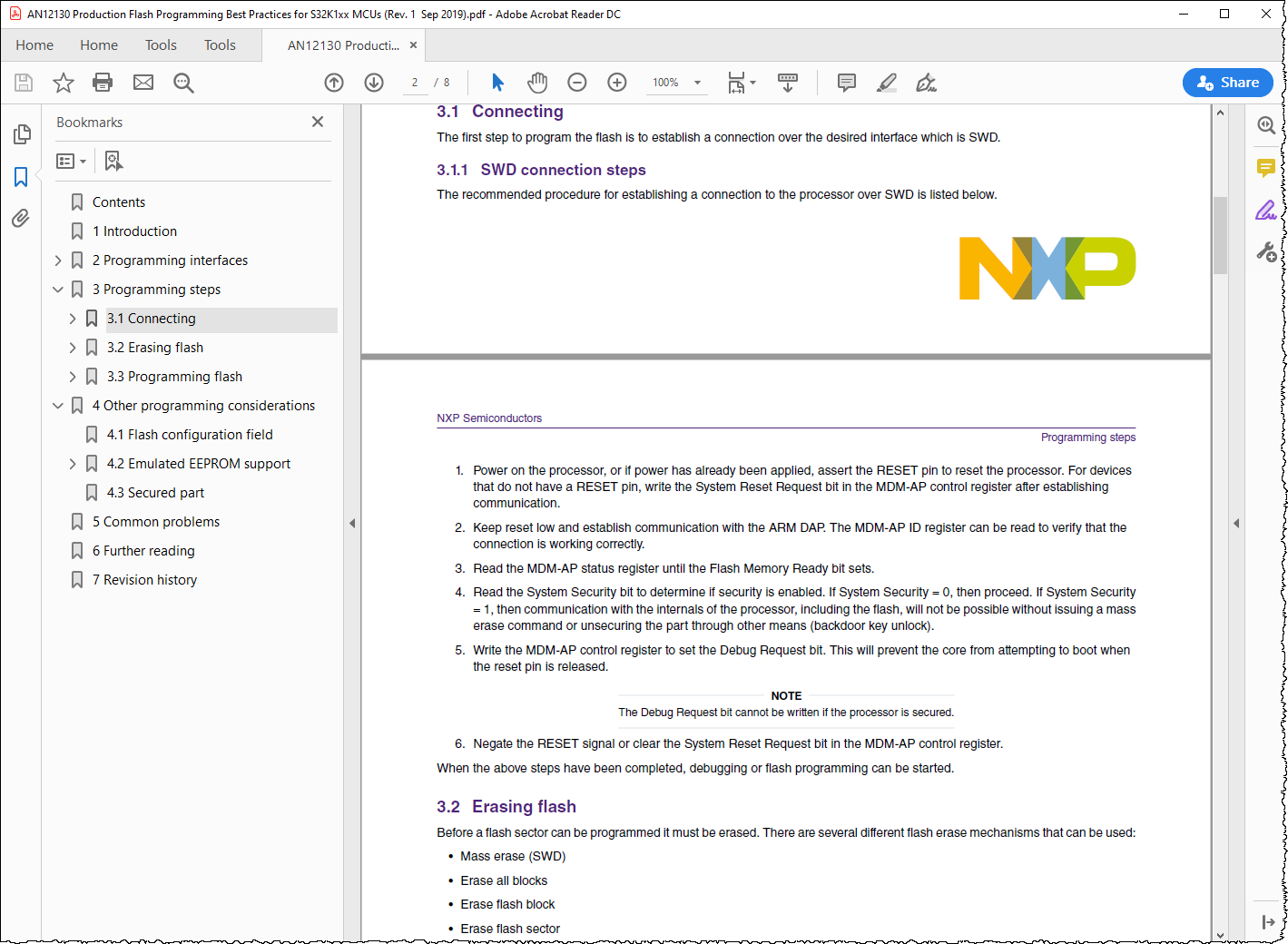Collapse the 3 Programming steps bookmark
1288x944 pixels.
pos(57,289)
